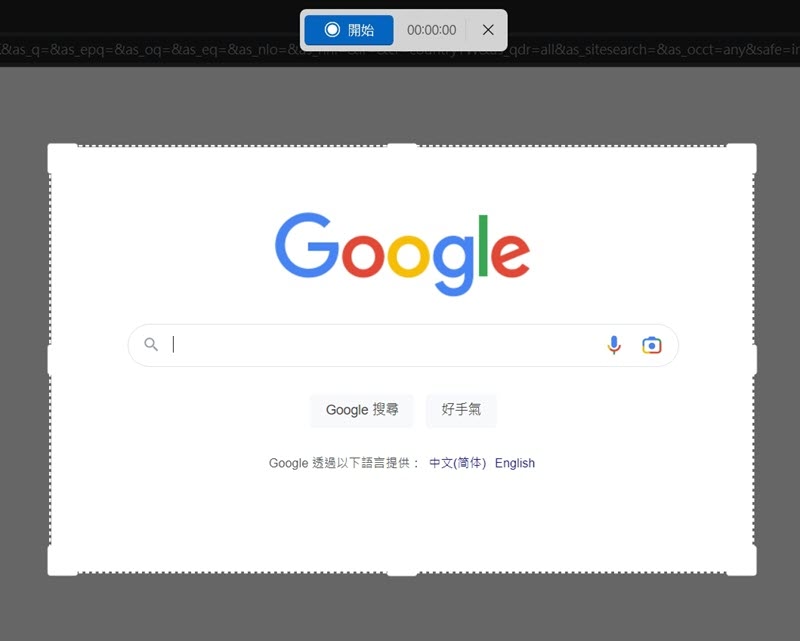Click the 00:00:00 recording timer
800x641 pixels.
[x=431, y=30]
